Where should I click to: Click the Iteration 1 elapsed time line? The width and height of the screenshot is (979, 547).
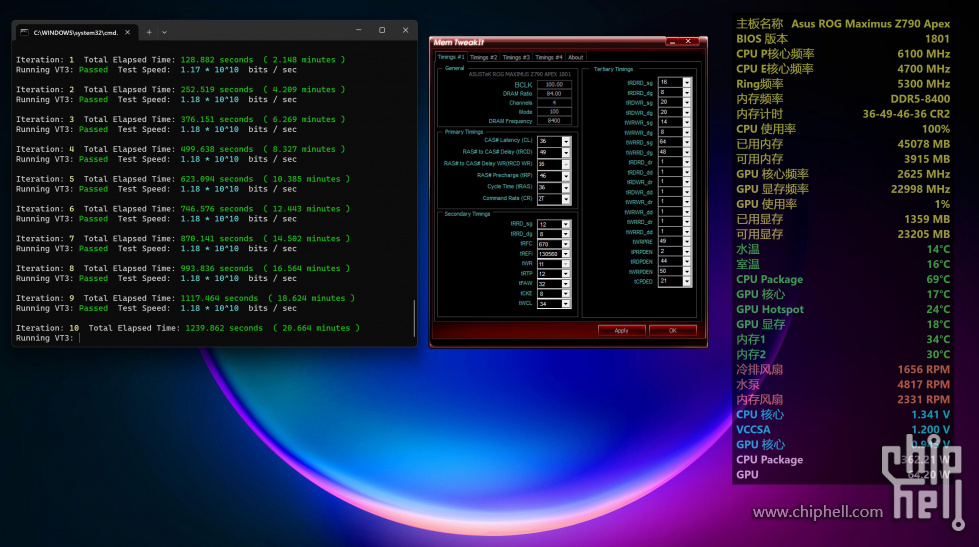point(180,60)
